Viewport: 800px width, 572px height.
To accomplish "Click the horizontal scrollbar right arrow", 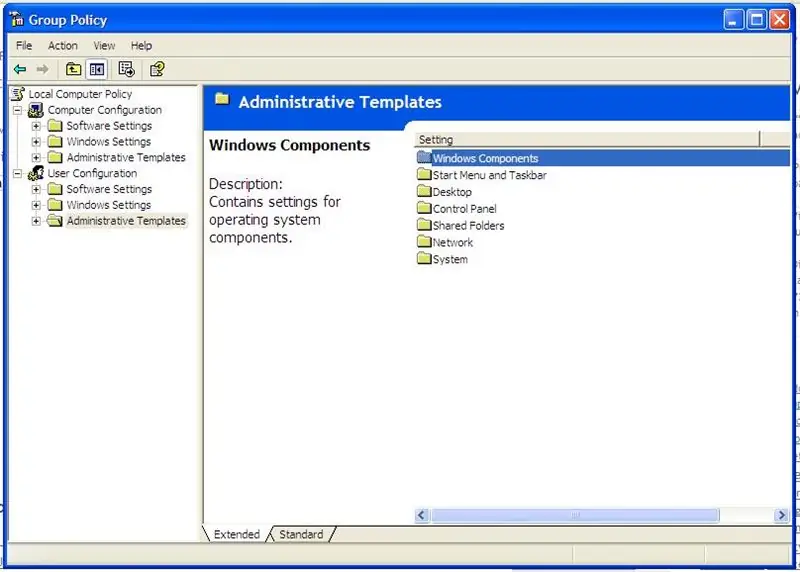I will pos(781,515).
